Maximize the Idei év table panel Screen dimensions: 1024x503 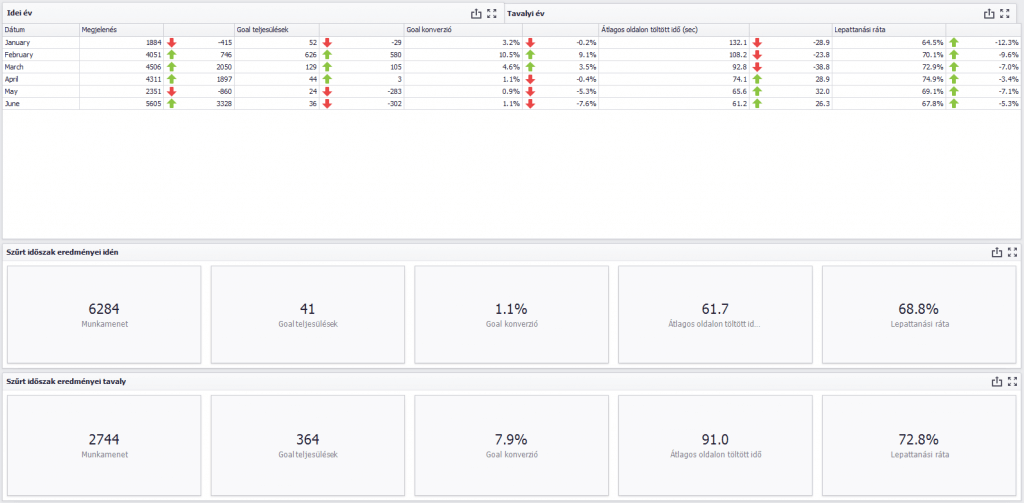coord(492,13)
